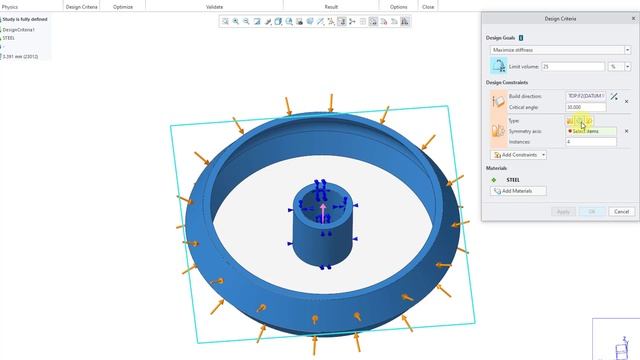
Task: Select the middle symmetry Type option
Action: [579, 121]
